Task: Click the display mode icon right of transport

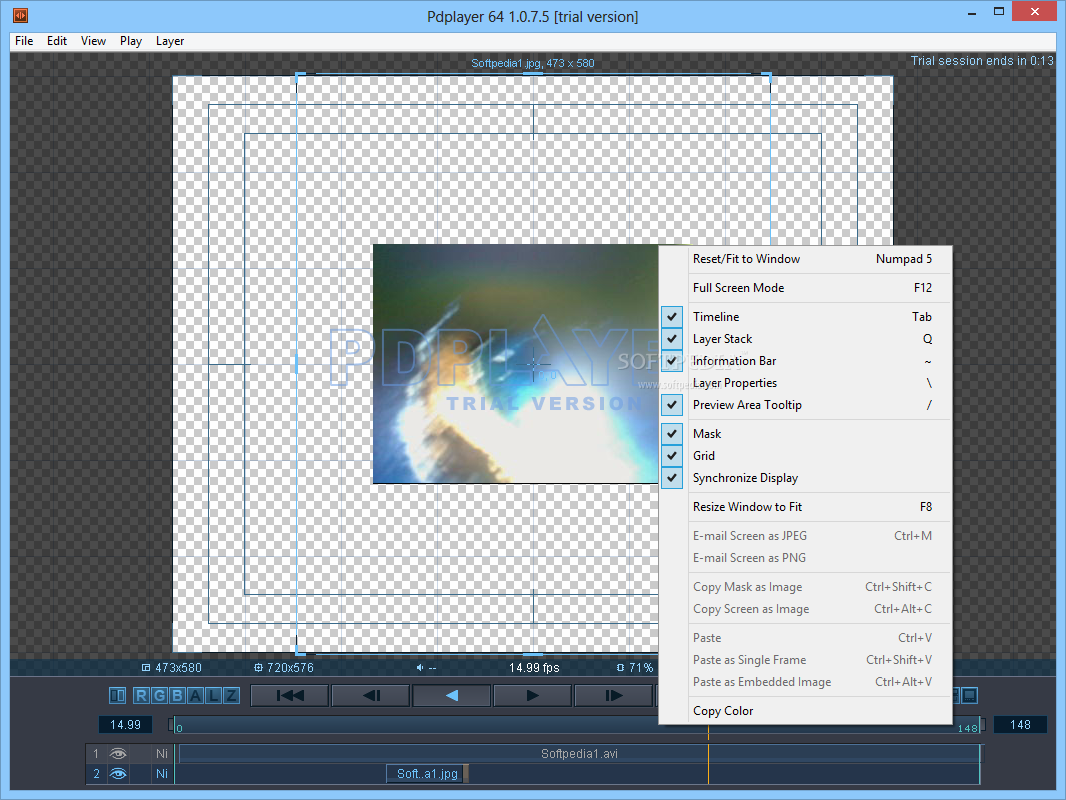Action: click(x=969, y=695)
